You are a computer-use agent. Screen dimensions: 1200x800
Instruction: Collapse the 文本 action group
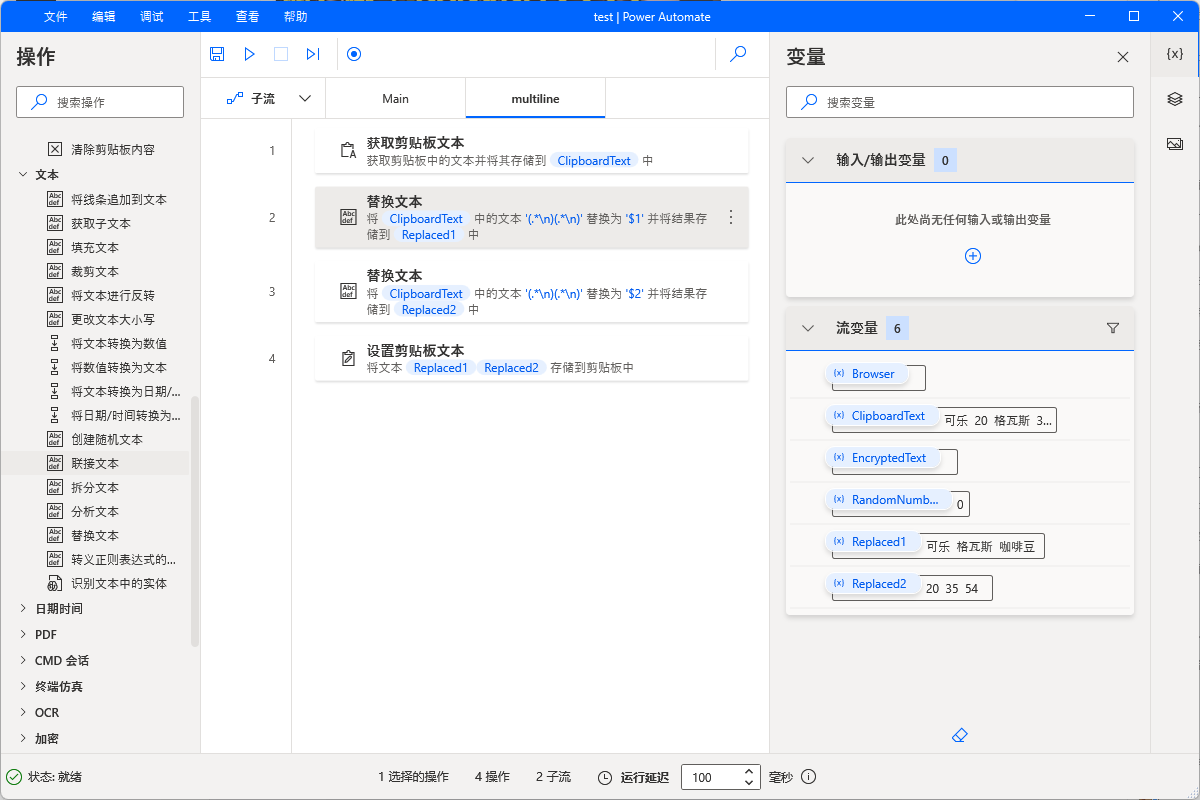click(x=24, y=174)
